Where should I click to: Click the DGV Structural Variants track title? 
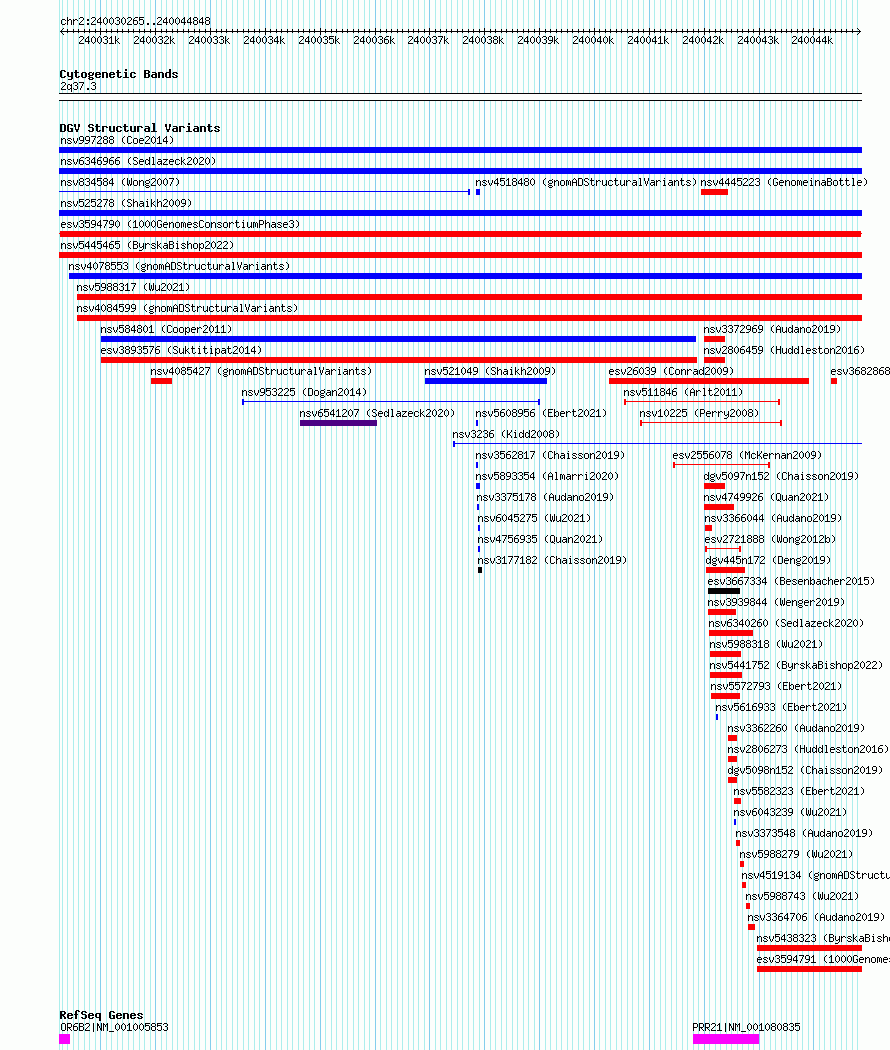[139, 128]
